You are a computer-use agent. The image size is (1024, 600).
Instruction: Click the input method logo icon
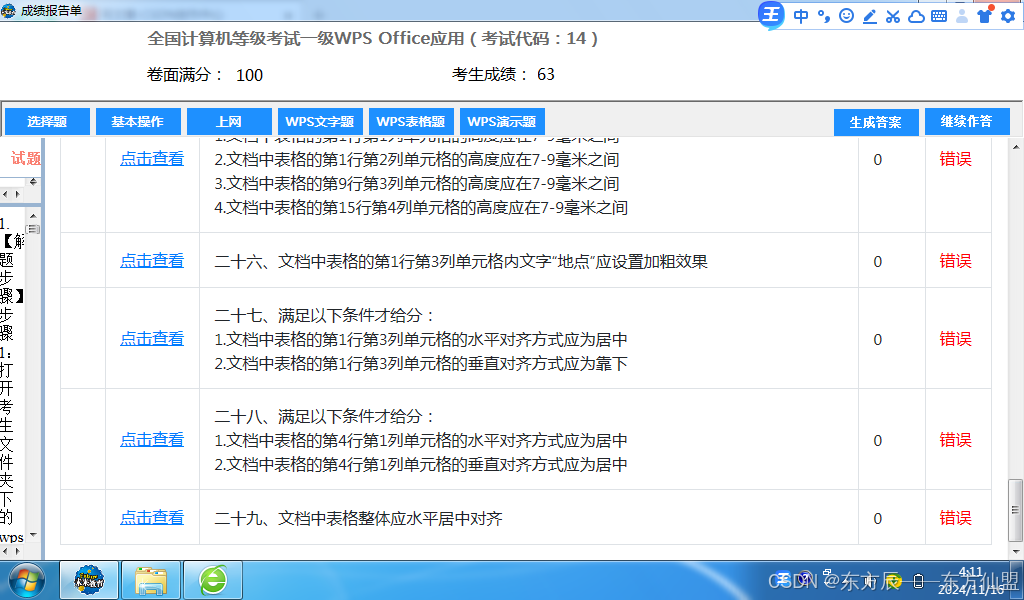click(x=771, y=14)
